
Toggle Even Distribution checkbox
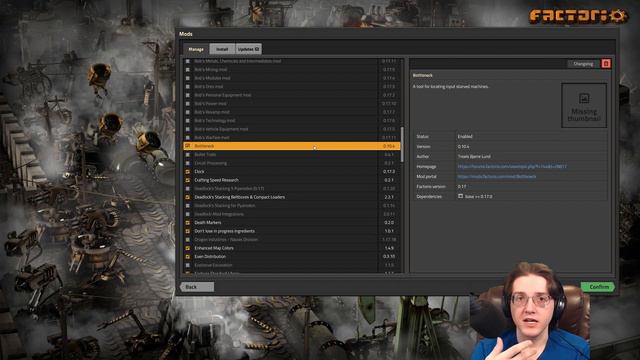click(x=188, y=257)
